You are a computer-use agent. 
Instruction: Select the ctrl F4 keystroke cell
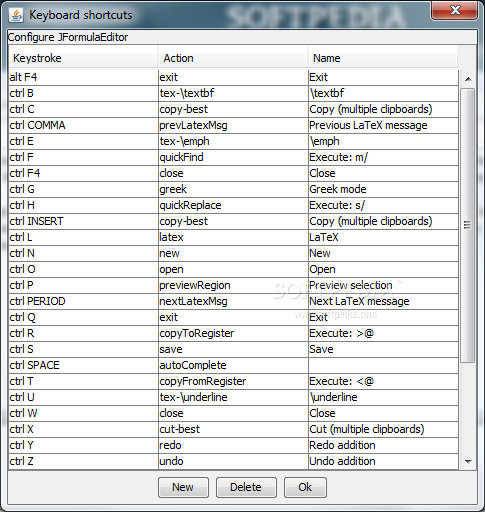click(83, 173)
